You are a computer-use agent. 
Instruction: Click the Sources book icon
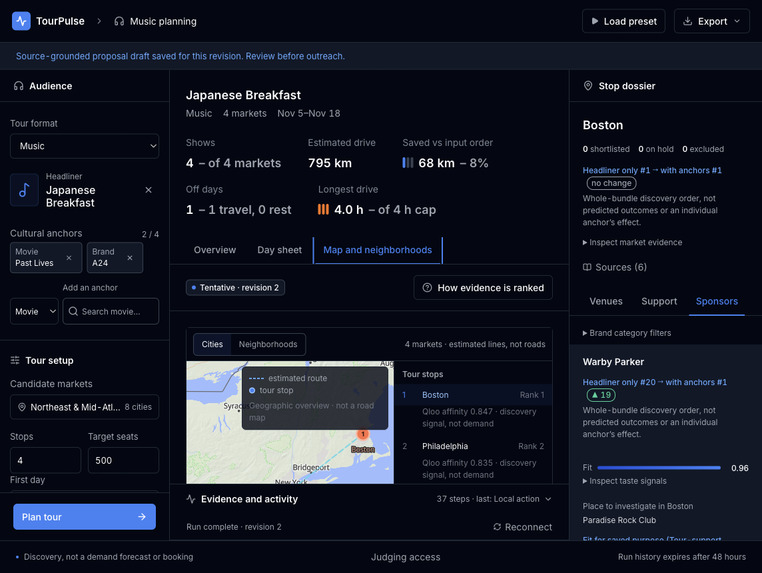click(587, 267)
